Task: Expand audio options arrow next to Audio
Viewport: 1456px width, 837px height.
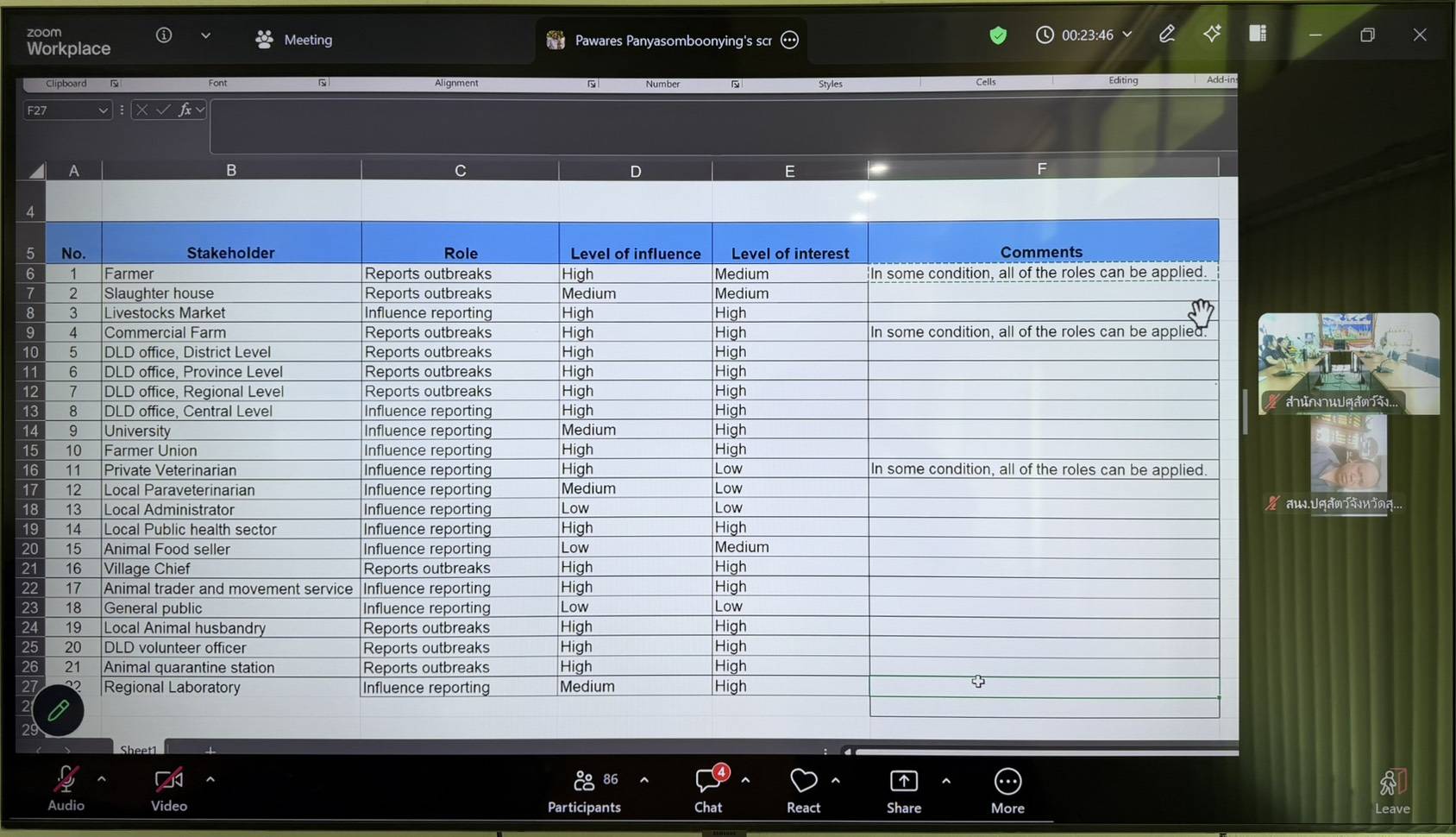Action: click(x=102, y=779)
